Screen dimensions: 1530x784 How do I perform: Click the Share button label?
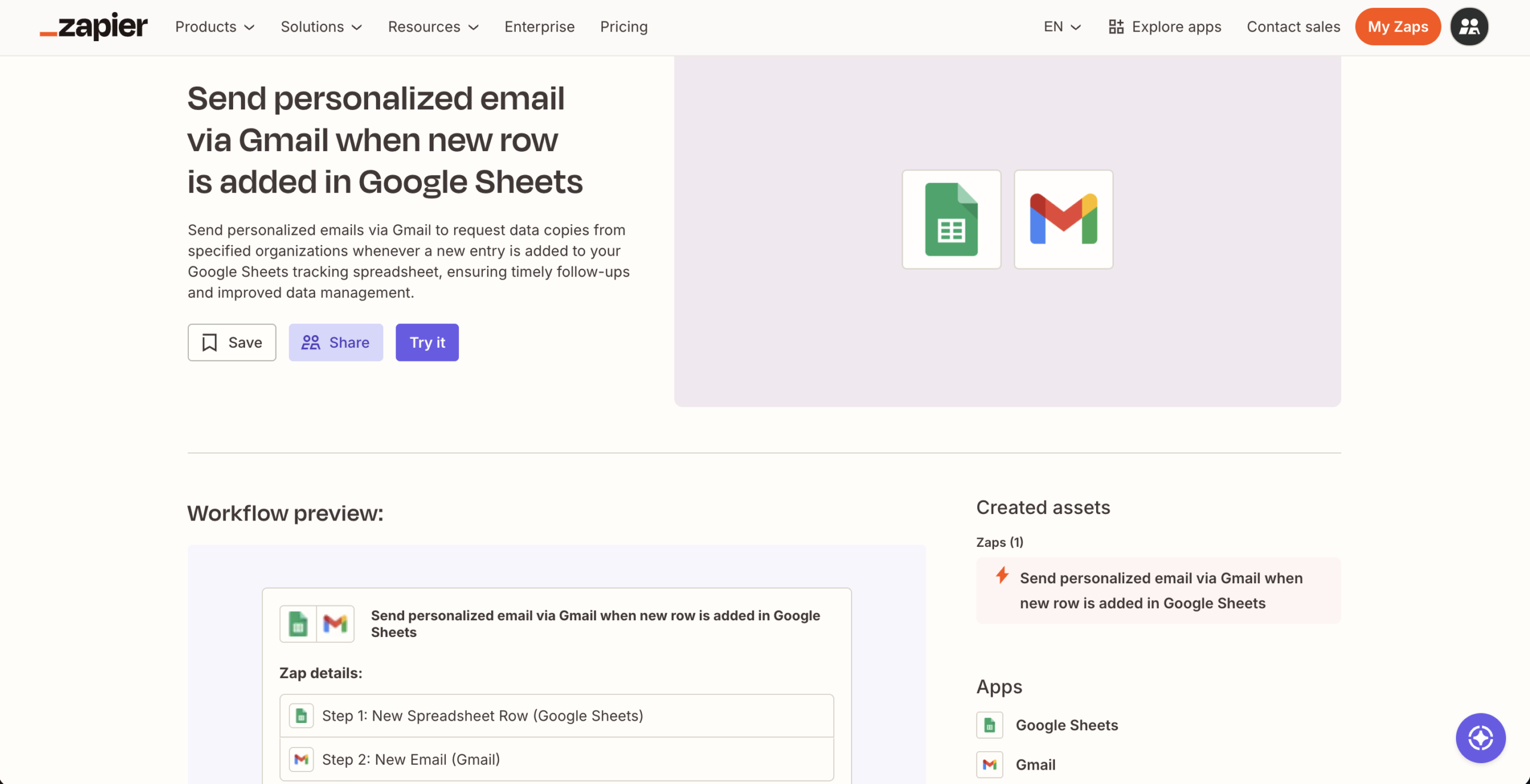(x=350, y=342)
